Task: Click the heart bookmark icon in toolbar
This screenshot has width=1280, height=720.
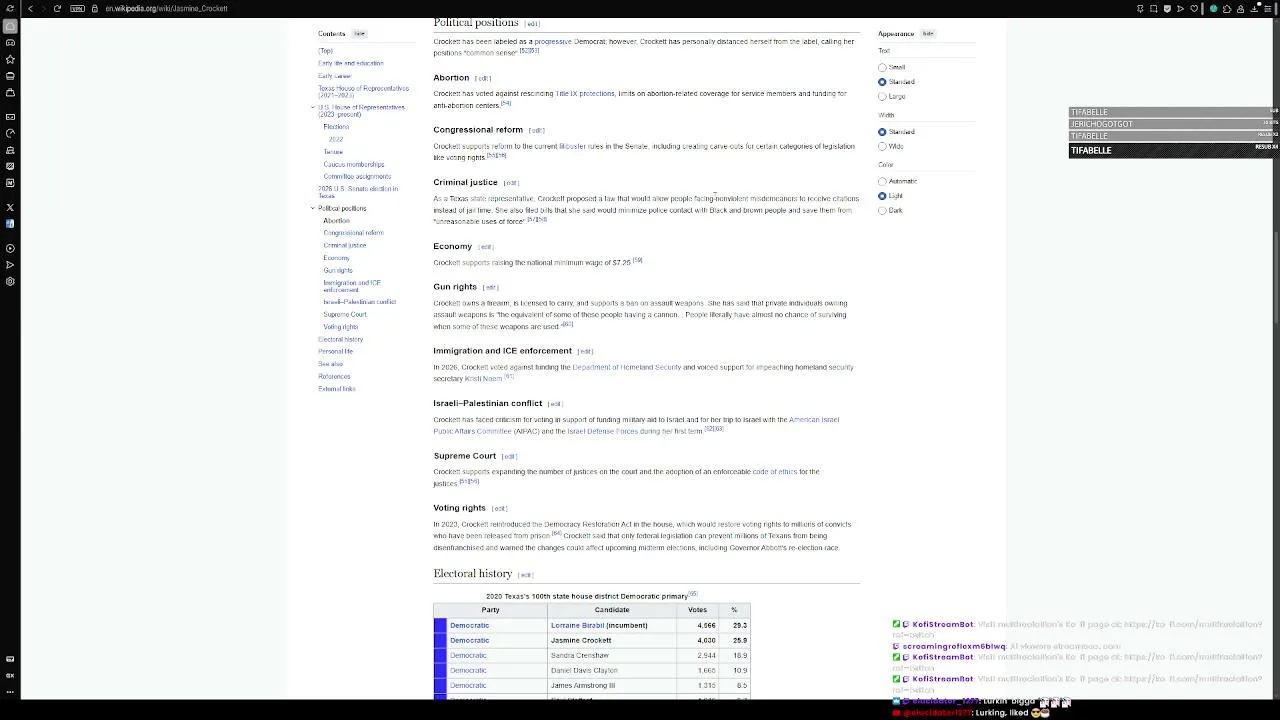Action: [x=1194, y=8]
